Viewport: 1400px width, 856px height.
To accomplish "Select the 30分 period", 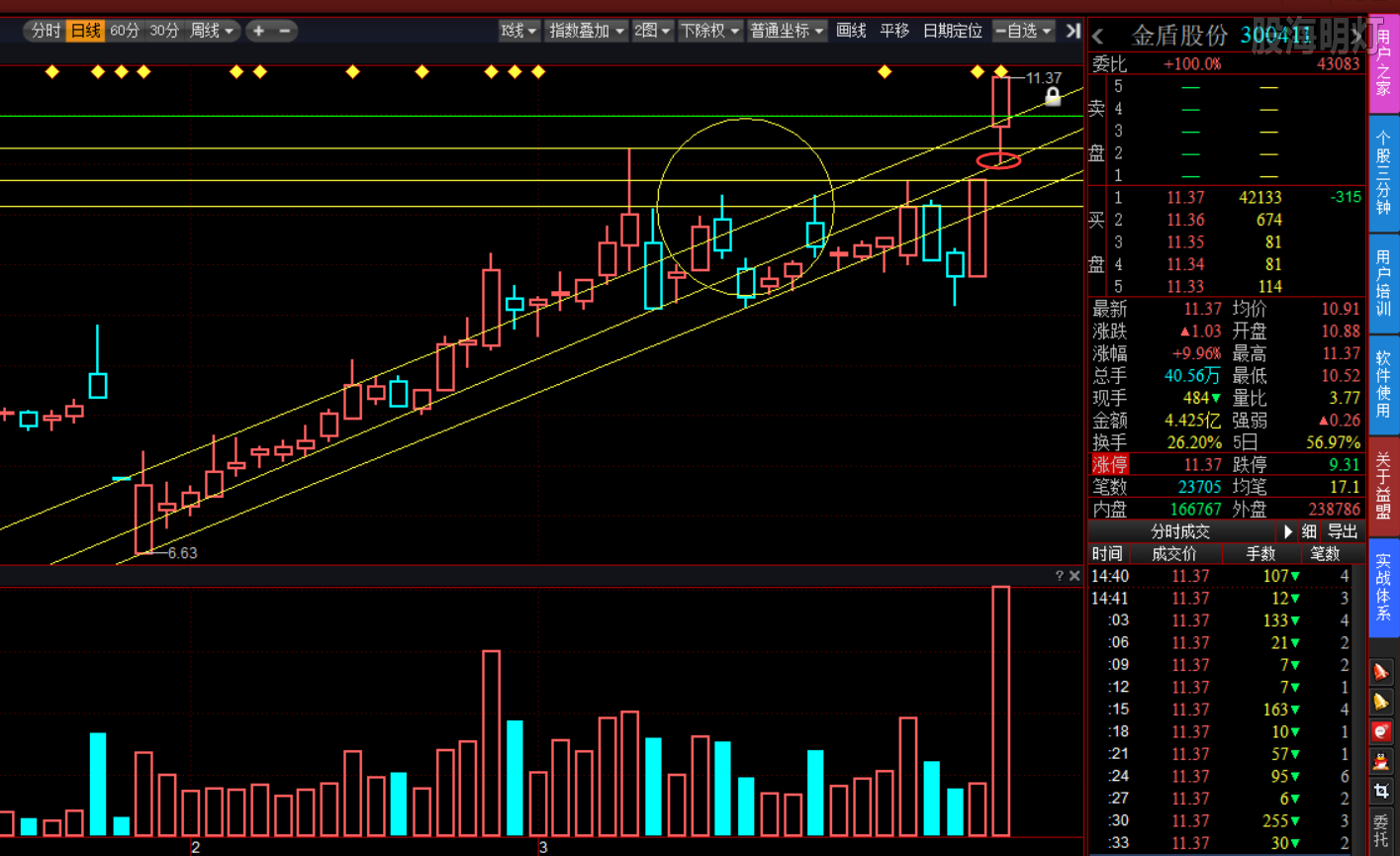I will pyautogui.click(x=164, y=31).
